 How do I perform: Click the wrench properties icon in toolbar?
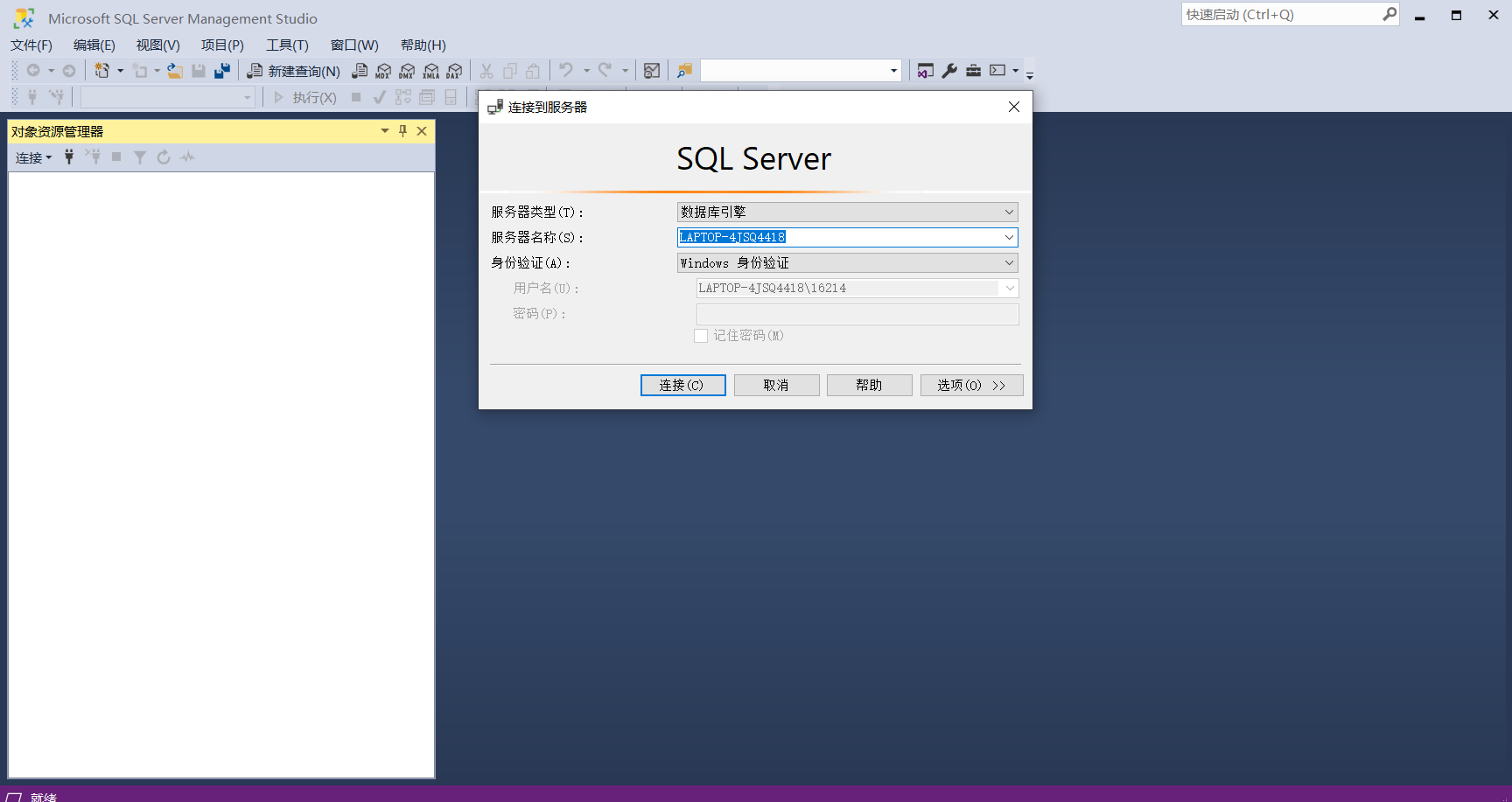(949, 71)
